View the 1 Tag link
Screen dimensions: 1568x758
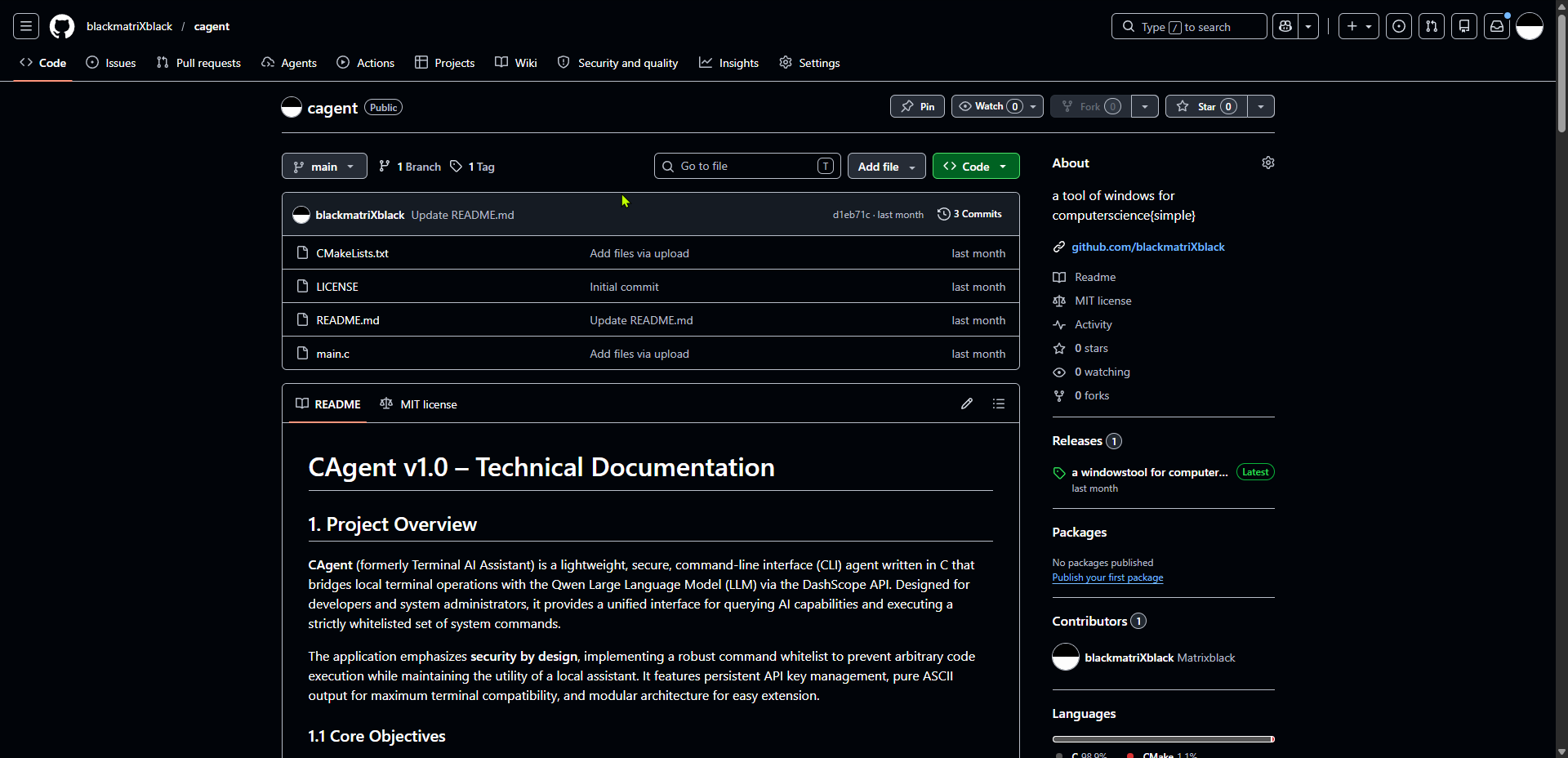[x=473, y=166]
